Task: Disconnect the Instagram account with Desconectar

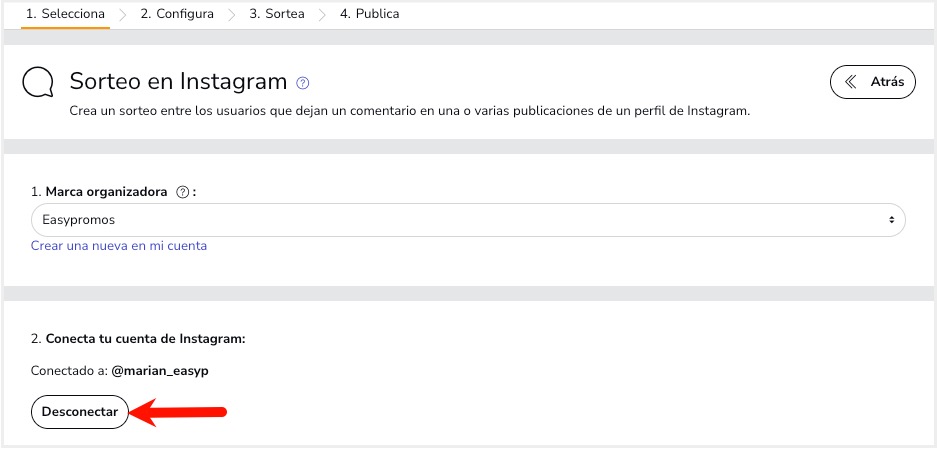Action: (79, 412)
